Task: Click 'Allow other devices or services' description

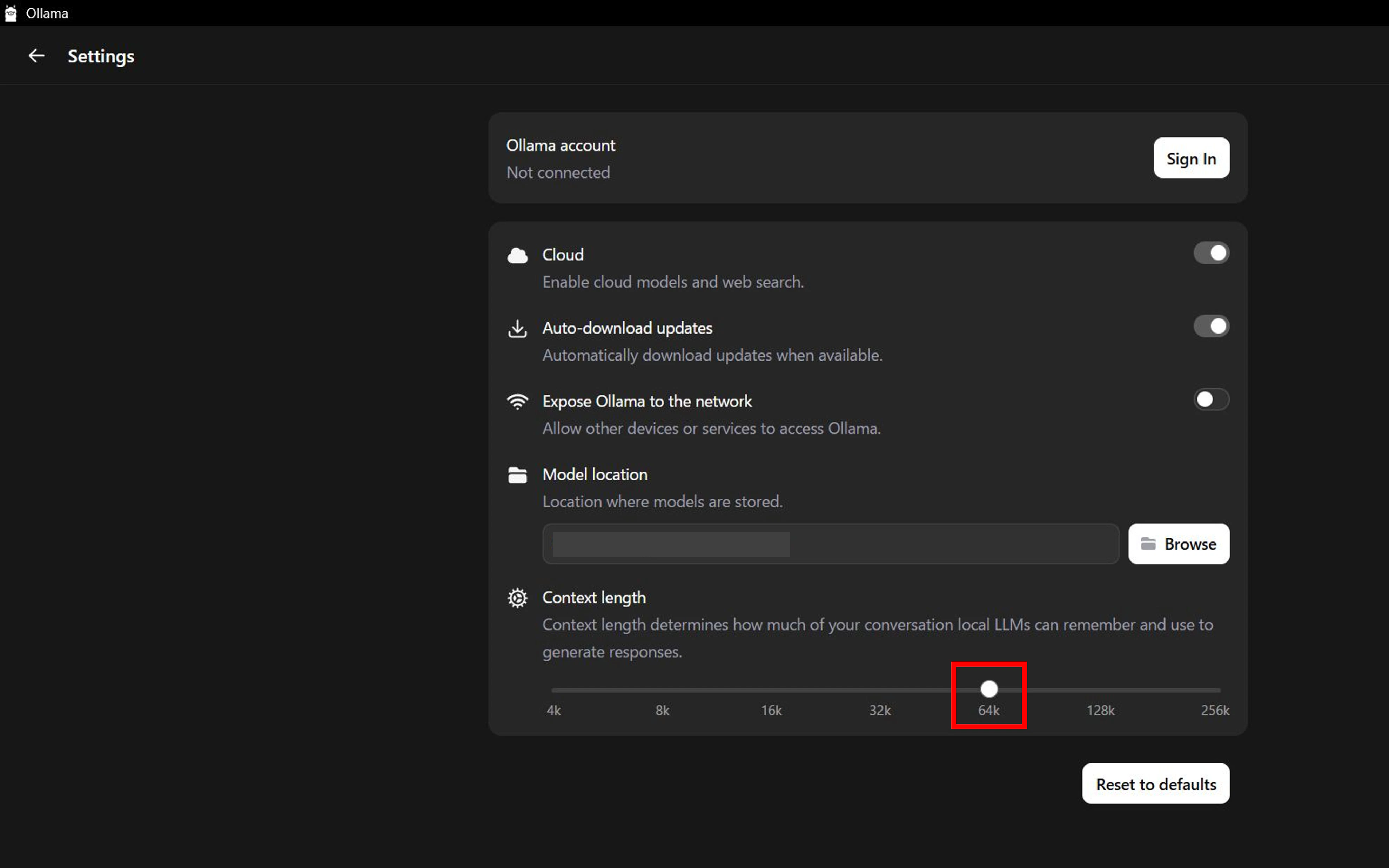Action: point(711,428)
